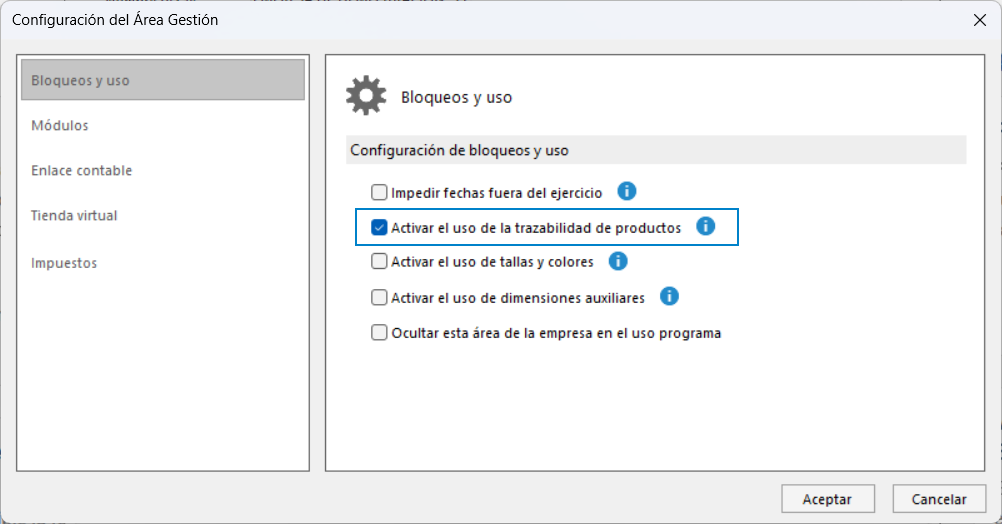Click the dialog title Configuración del Área Gestión
1003x524 pixels.
coord(115,20)
